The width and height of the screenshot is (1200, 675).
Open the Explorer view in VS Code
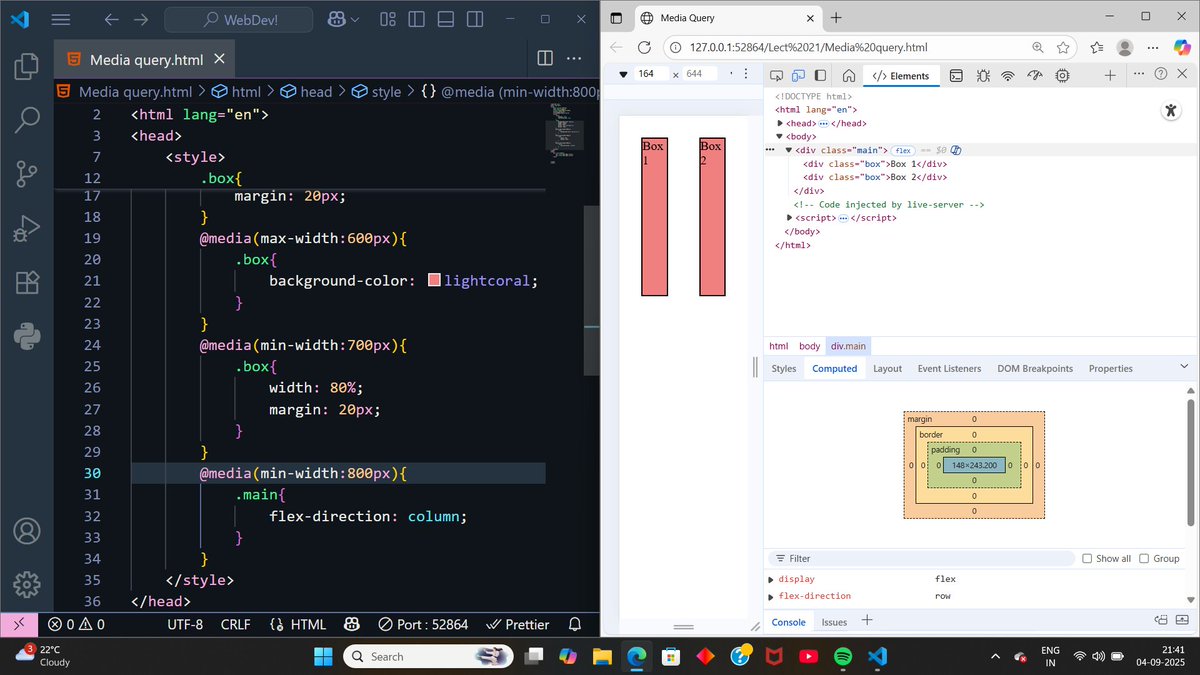tap(27, 67)
